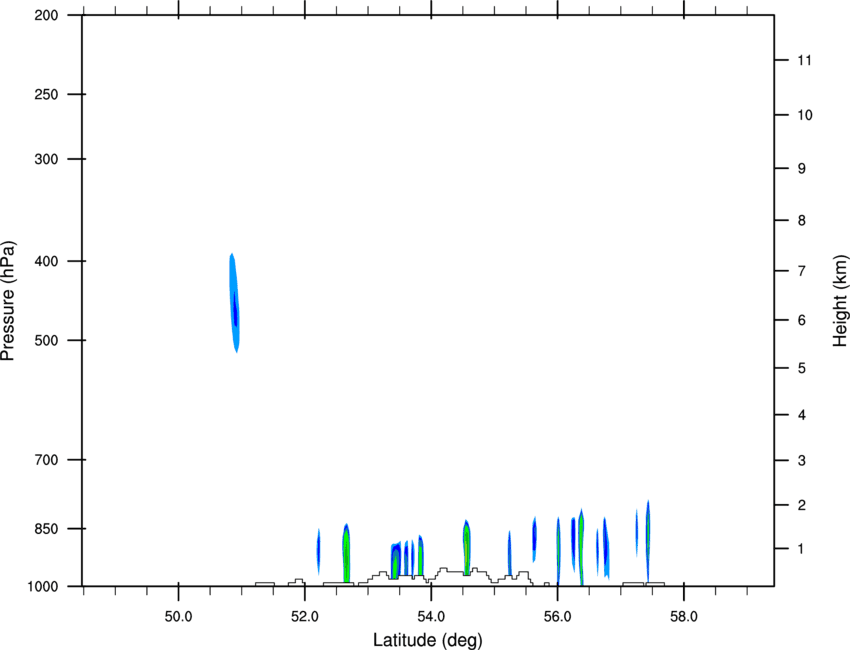This screenshot has height=650, width=850.
Task: Click the green contour column near latitude 54.6
Action: 466,548
